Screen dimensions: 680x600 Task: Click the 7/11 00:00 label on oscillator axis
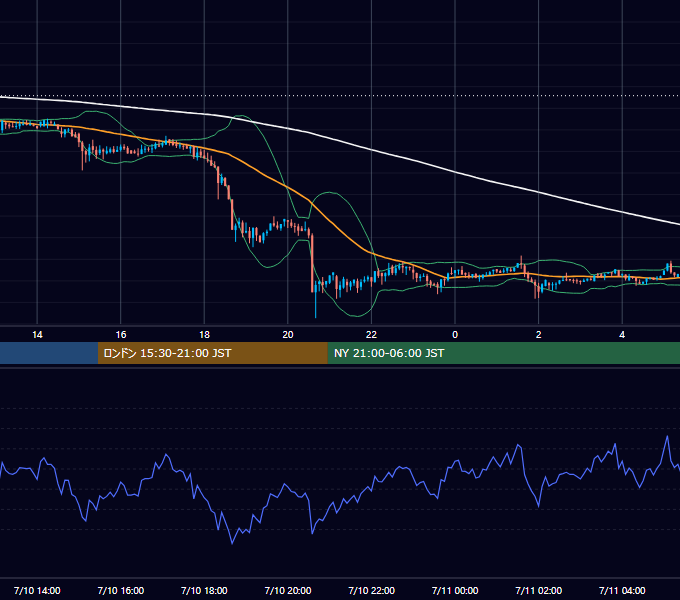point(455,590)
